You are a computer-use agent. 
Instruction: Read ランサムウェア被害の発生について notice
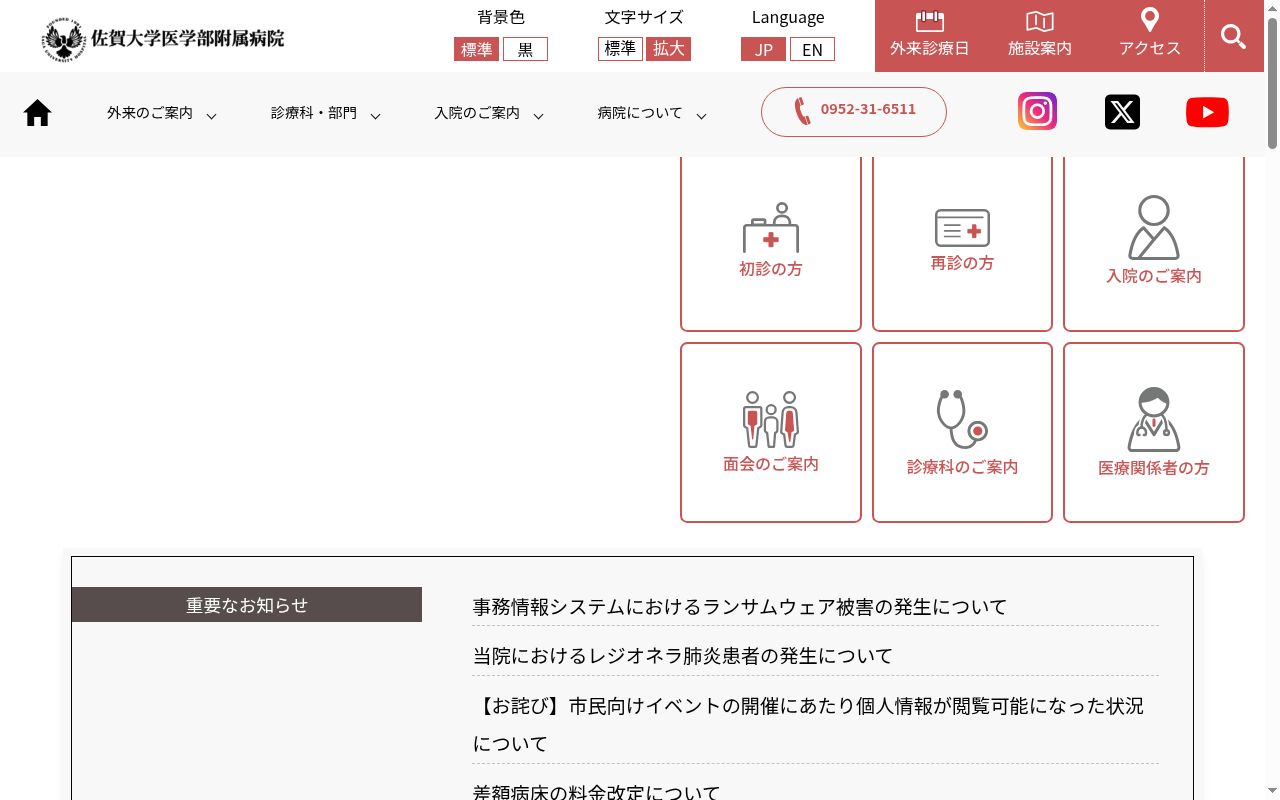tap(740, 607)
